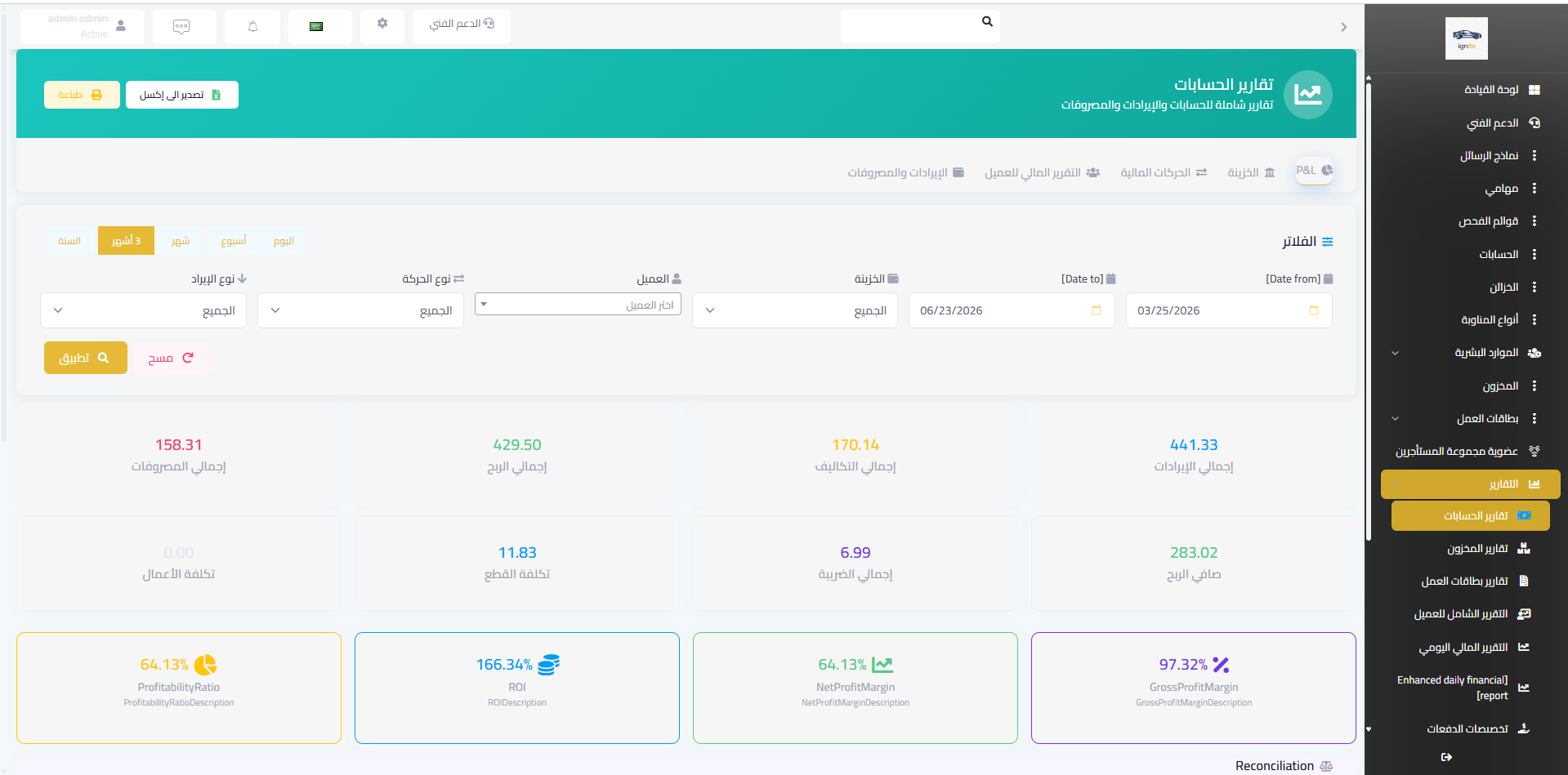Collapse the sidebar with the top arrow
This screenshot has width=1568, height=775.
coord(1343,27)
